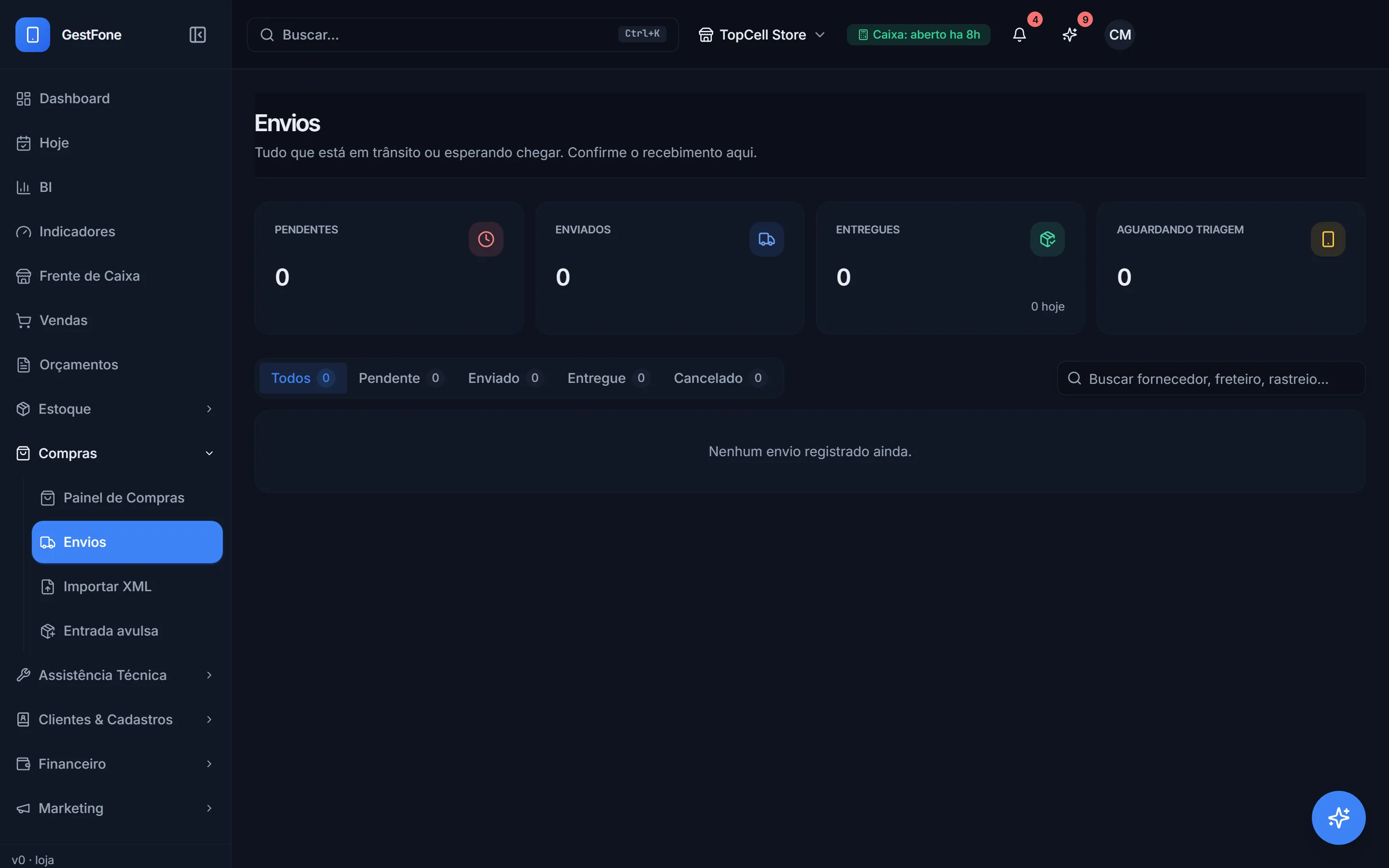Viewport: 1389px width, 868px height.
Task: Open Entrada avulsa submenu item
Action: tap(127, 631)
